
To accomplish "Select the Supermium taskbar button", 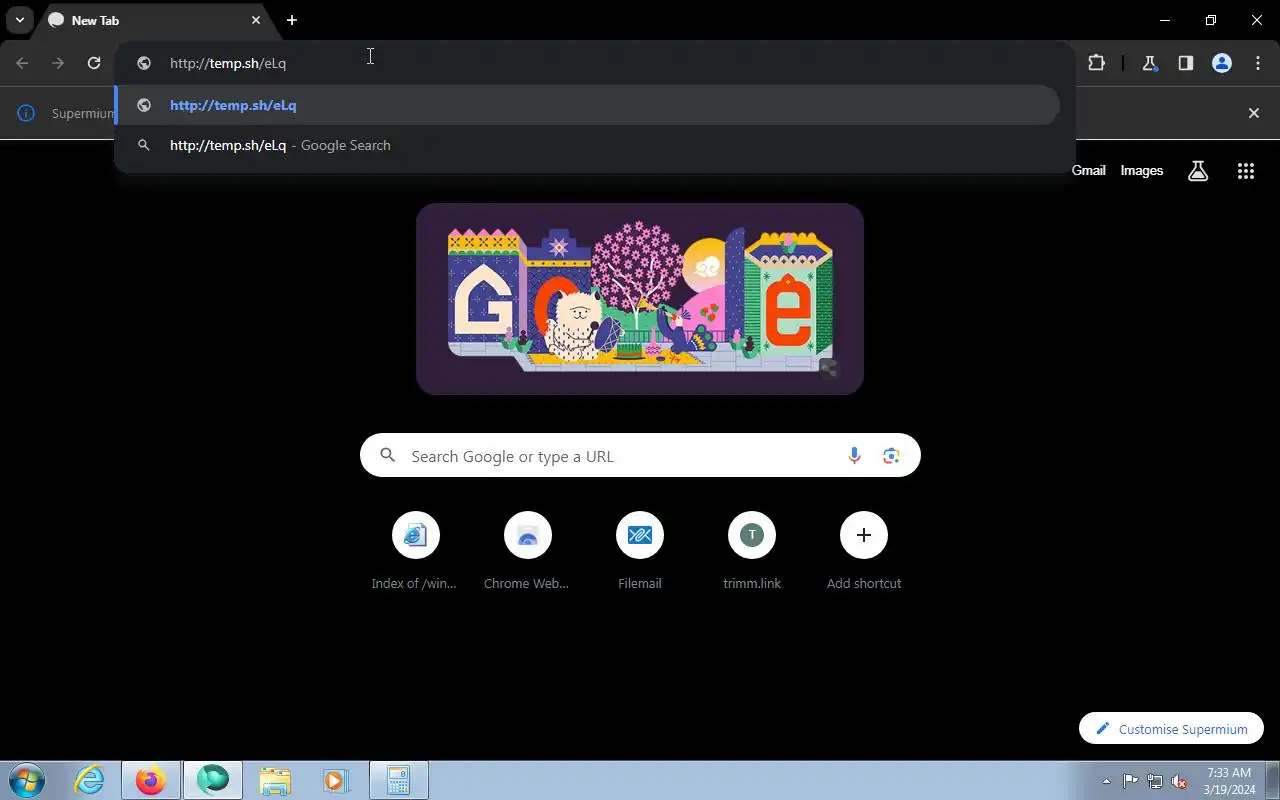I will [x=213, y=780].
